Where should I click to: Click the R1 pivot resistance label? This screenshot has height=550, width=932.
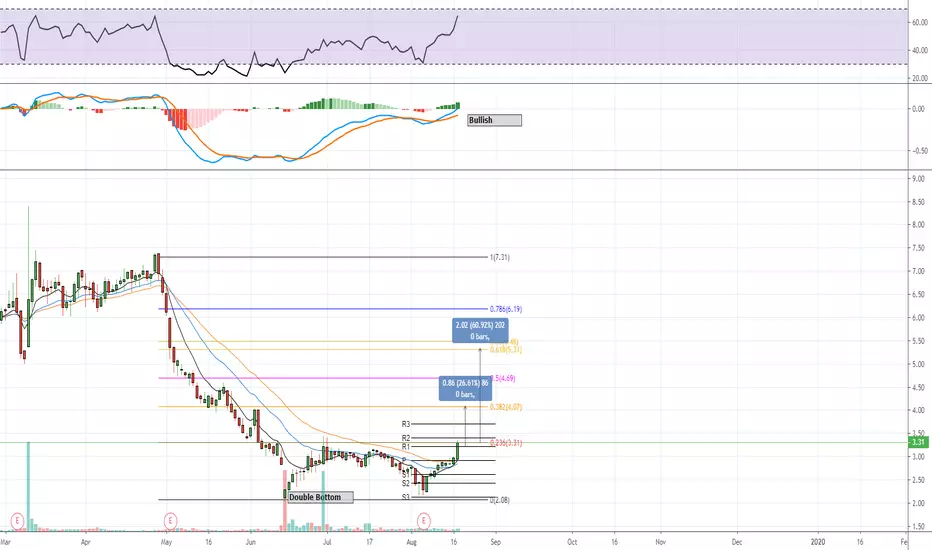(406, 447)
